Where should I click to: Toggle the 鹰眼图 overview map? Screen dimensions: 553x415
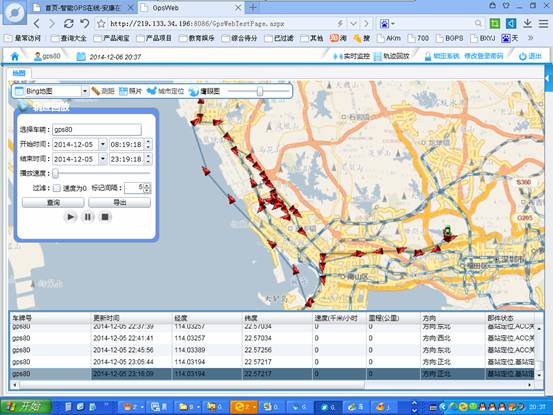(x=204, y=91)
